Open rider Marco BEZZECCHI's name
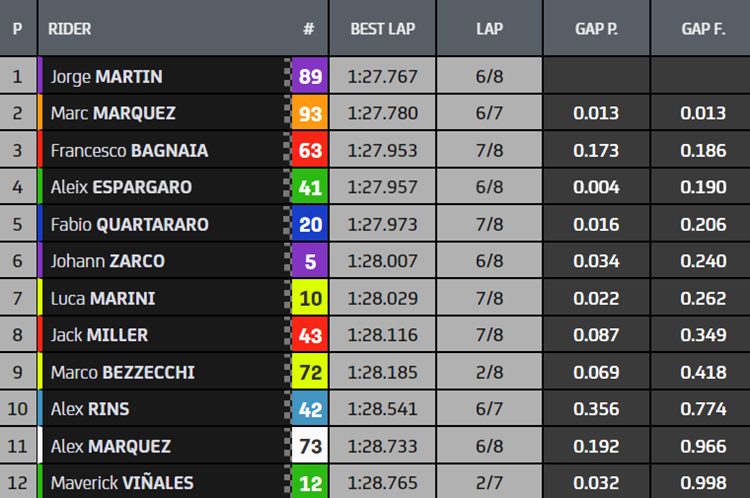Viewport: 750px width, 498px height. (122, 372)
